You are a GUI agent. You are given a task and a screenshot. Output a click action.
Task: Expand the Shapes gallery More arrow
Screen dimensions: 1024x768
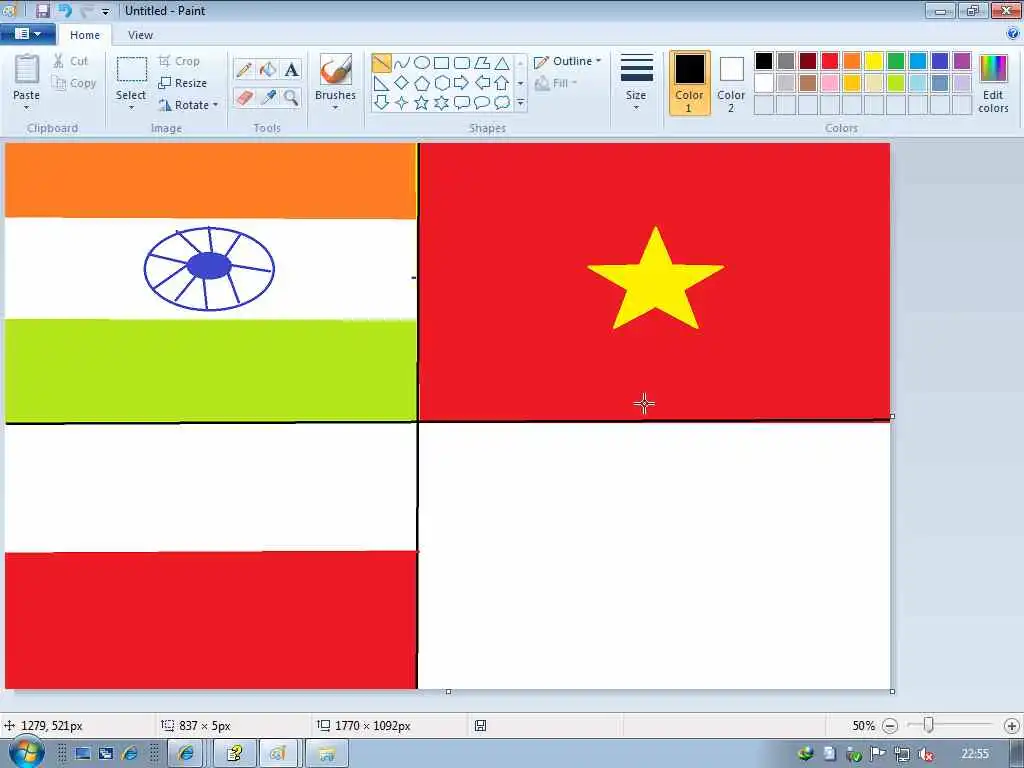(520, 103)
